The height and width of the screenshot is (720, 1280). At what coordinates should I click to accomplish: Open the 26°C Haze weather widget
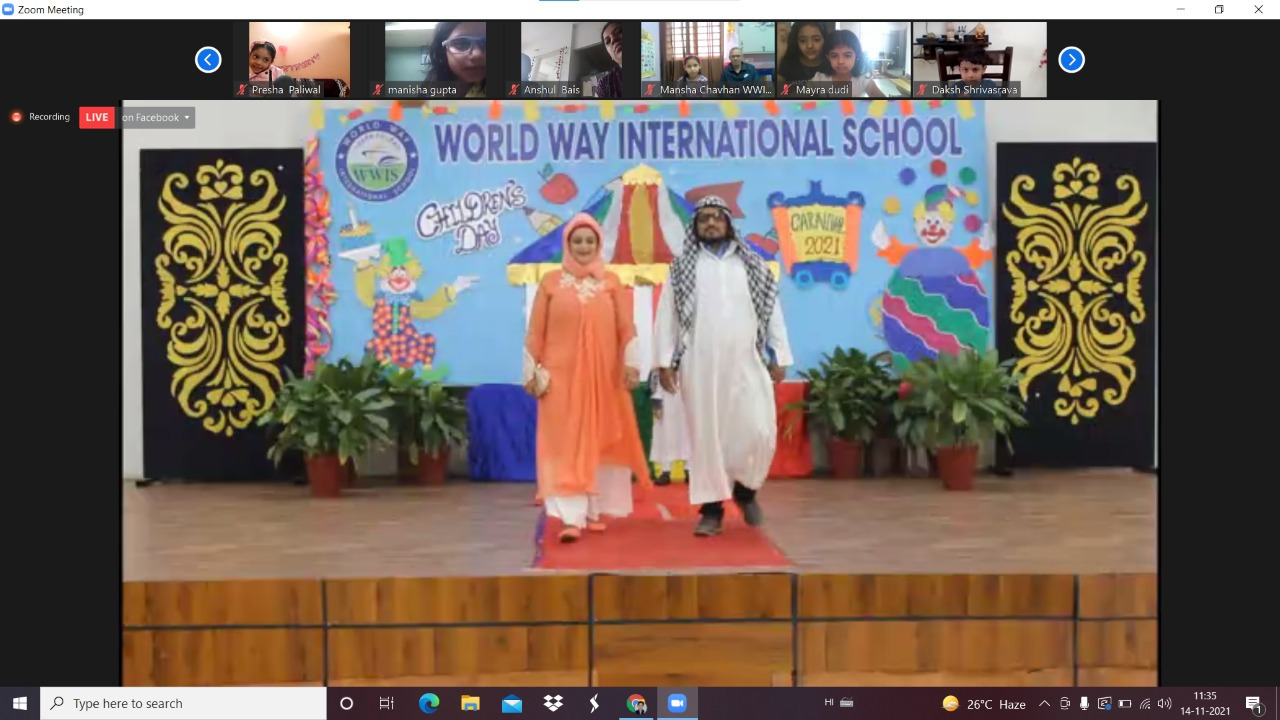pyautogui.click(x=984, y=704)
